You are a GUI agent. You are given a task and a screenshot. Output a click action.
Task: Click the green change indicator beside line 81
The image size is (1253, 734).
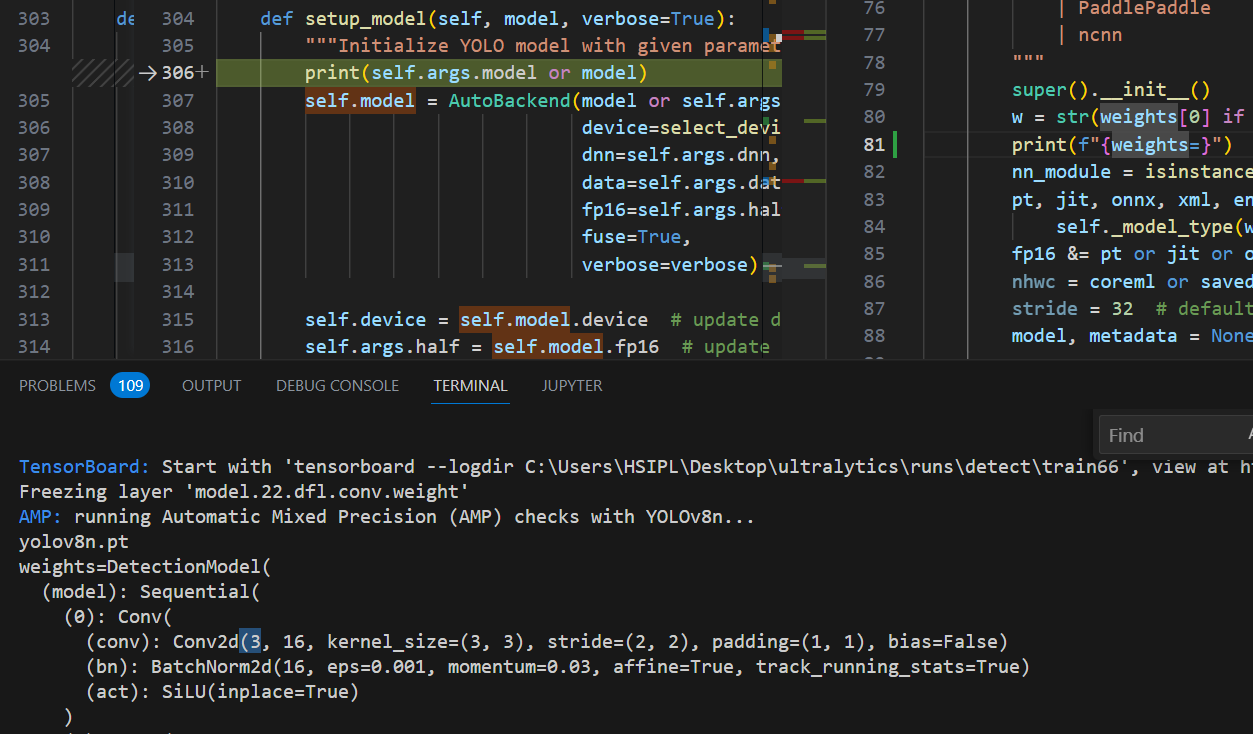[x=894, y=143]
